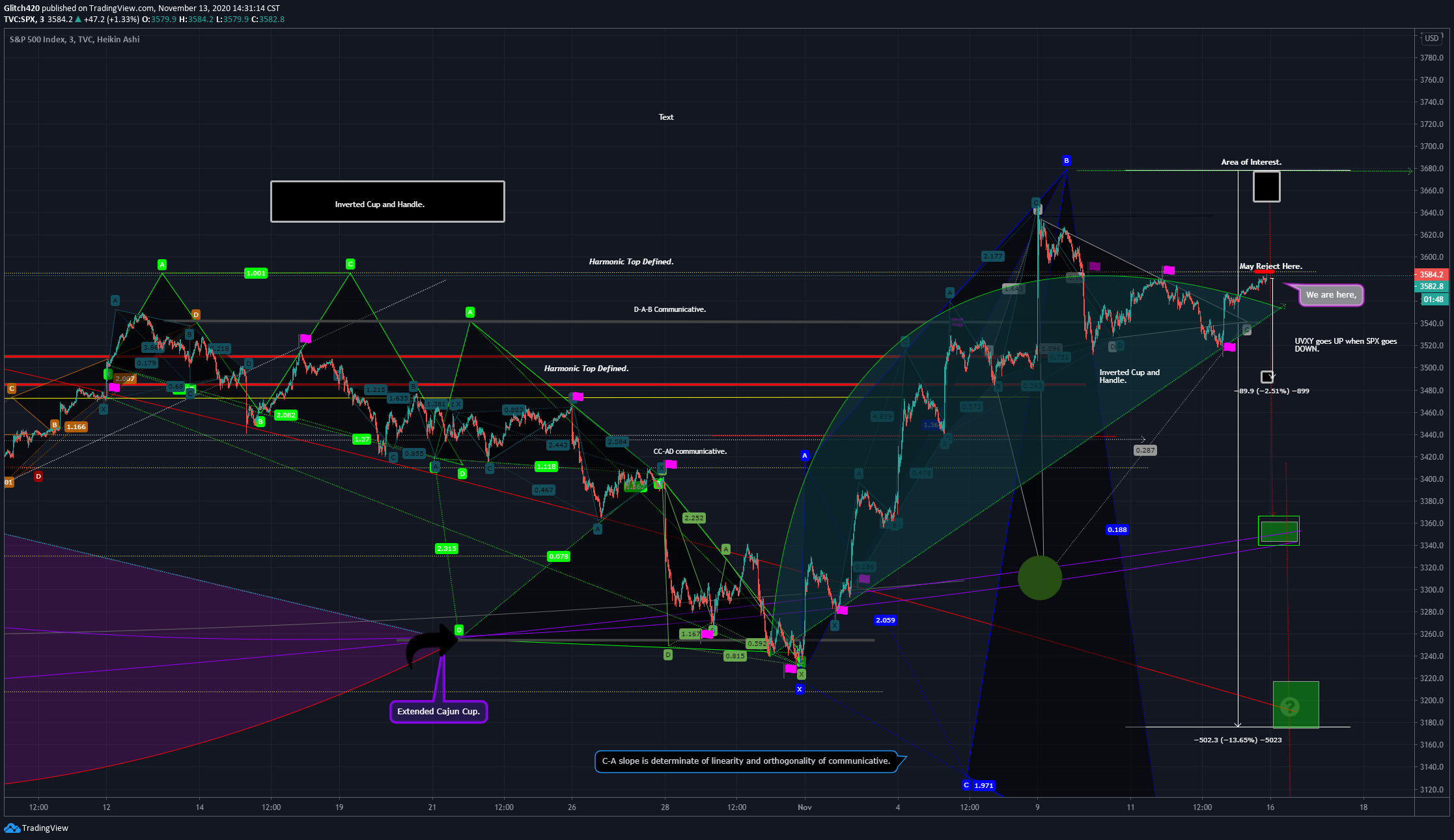This screenshot has height=840, width=1454.
Task: Click the green 2.315 ratio label
Action: [447, 549]
